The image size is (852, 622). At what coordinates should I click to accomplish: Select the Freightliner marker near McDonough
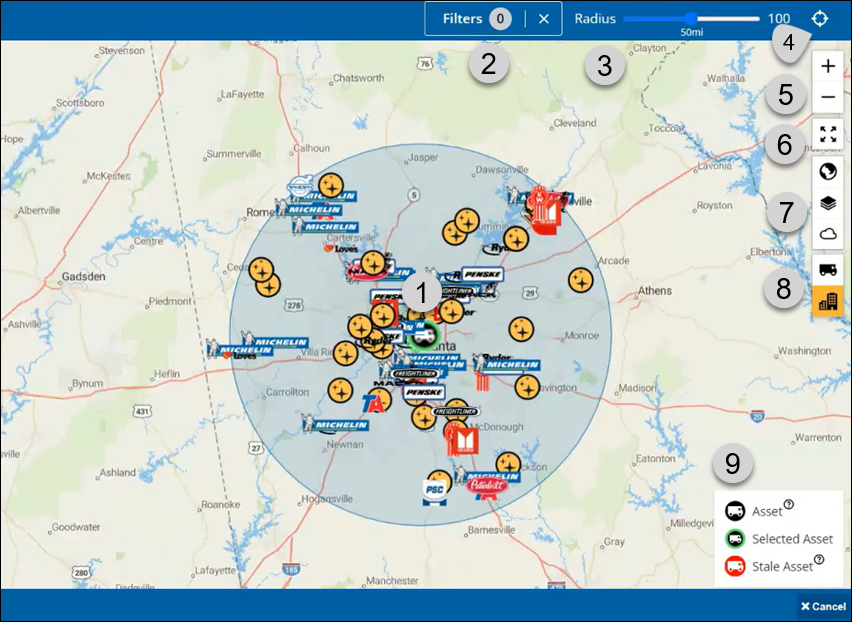pos(456,412)
